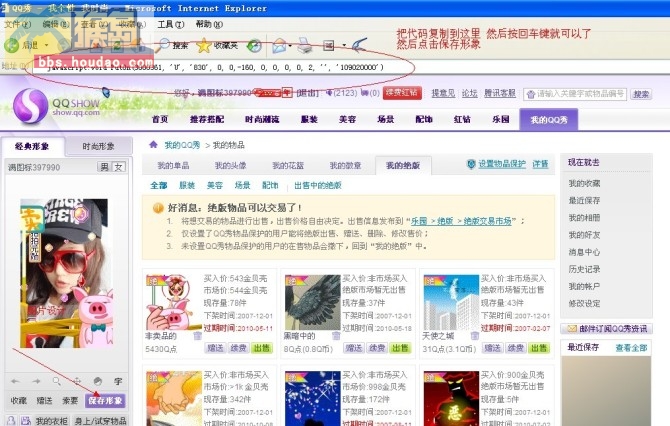Open the 我的单品 tab
The height and width of the screenshot is (426, 670).
[x=173, y=165]
